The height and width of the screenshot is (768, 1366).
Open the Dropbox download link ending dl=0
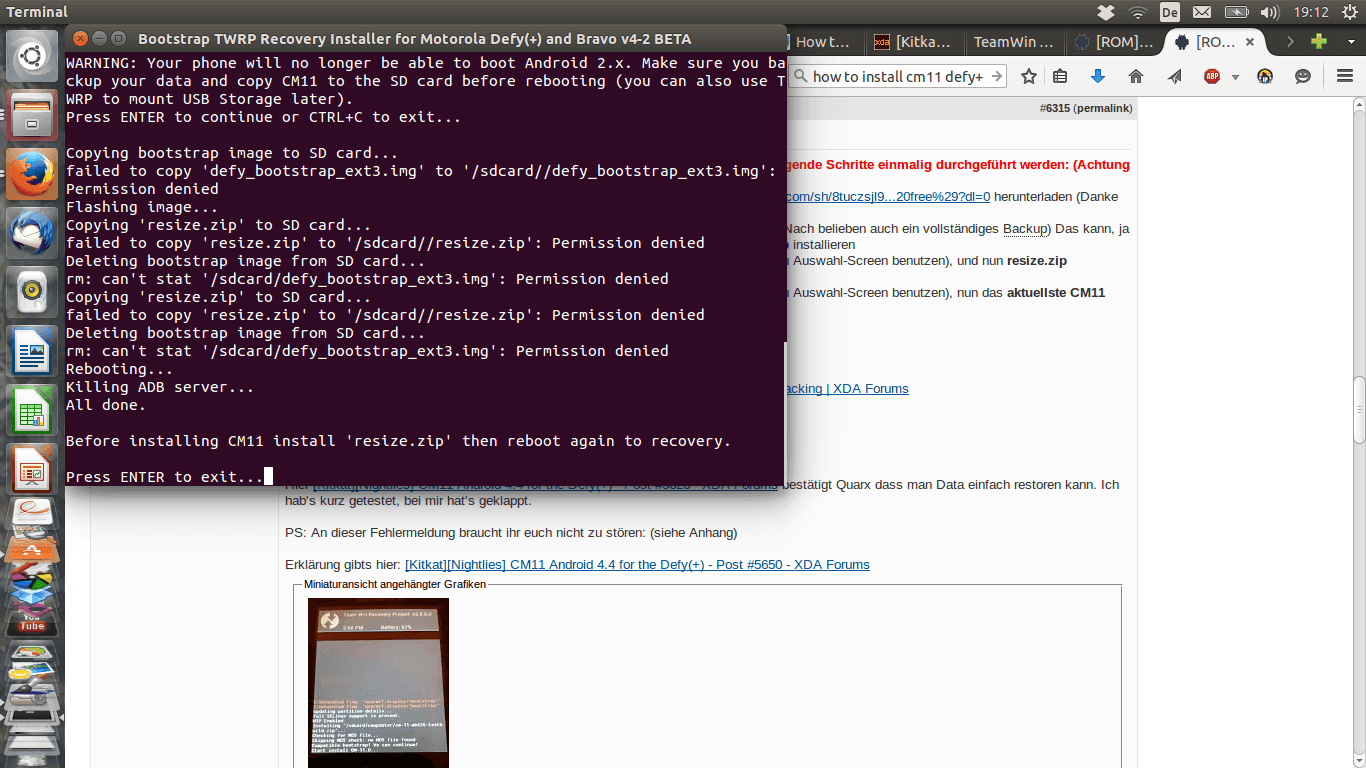pos(888,197)
